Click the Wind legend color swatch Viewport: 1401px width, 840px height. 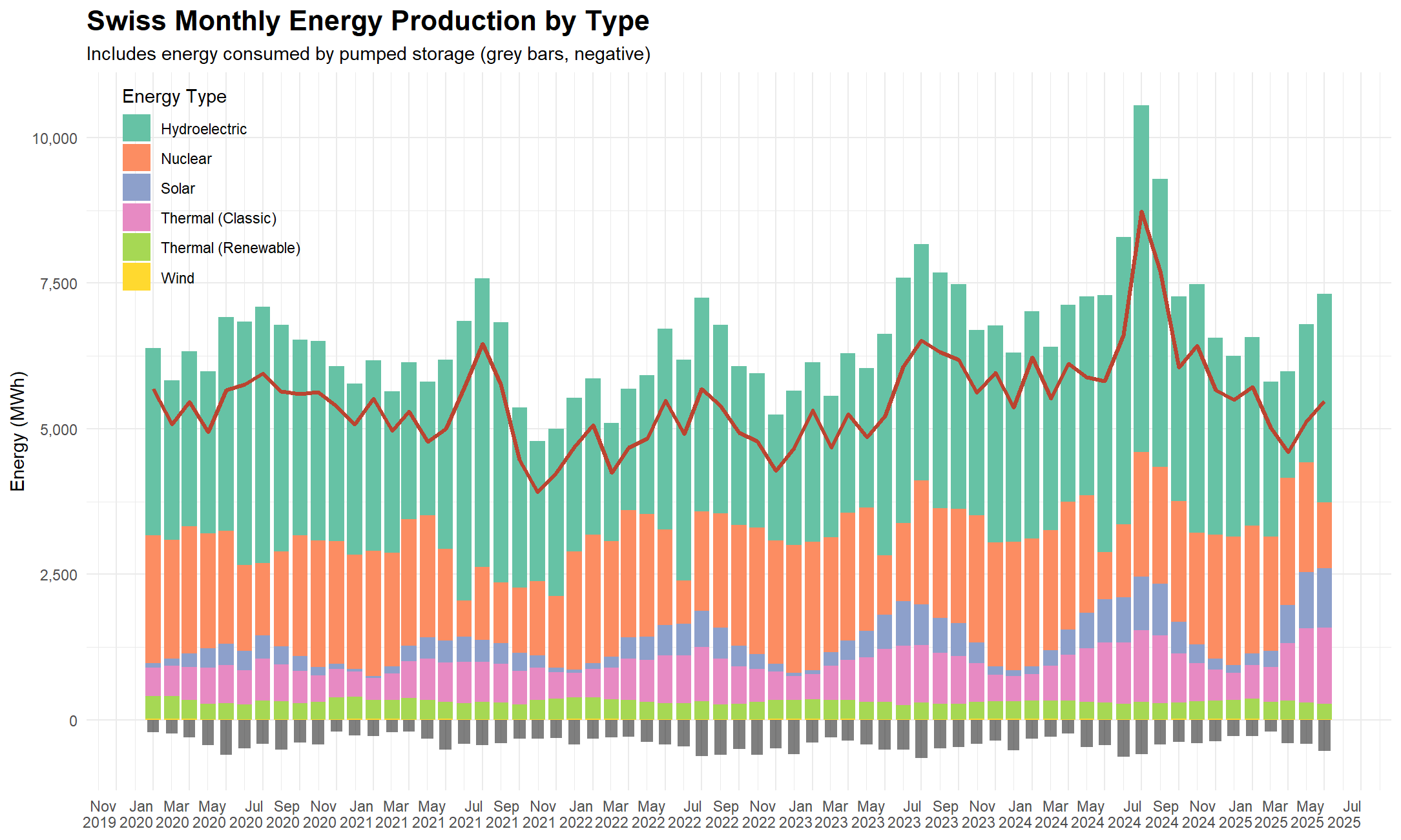(136, 277)
